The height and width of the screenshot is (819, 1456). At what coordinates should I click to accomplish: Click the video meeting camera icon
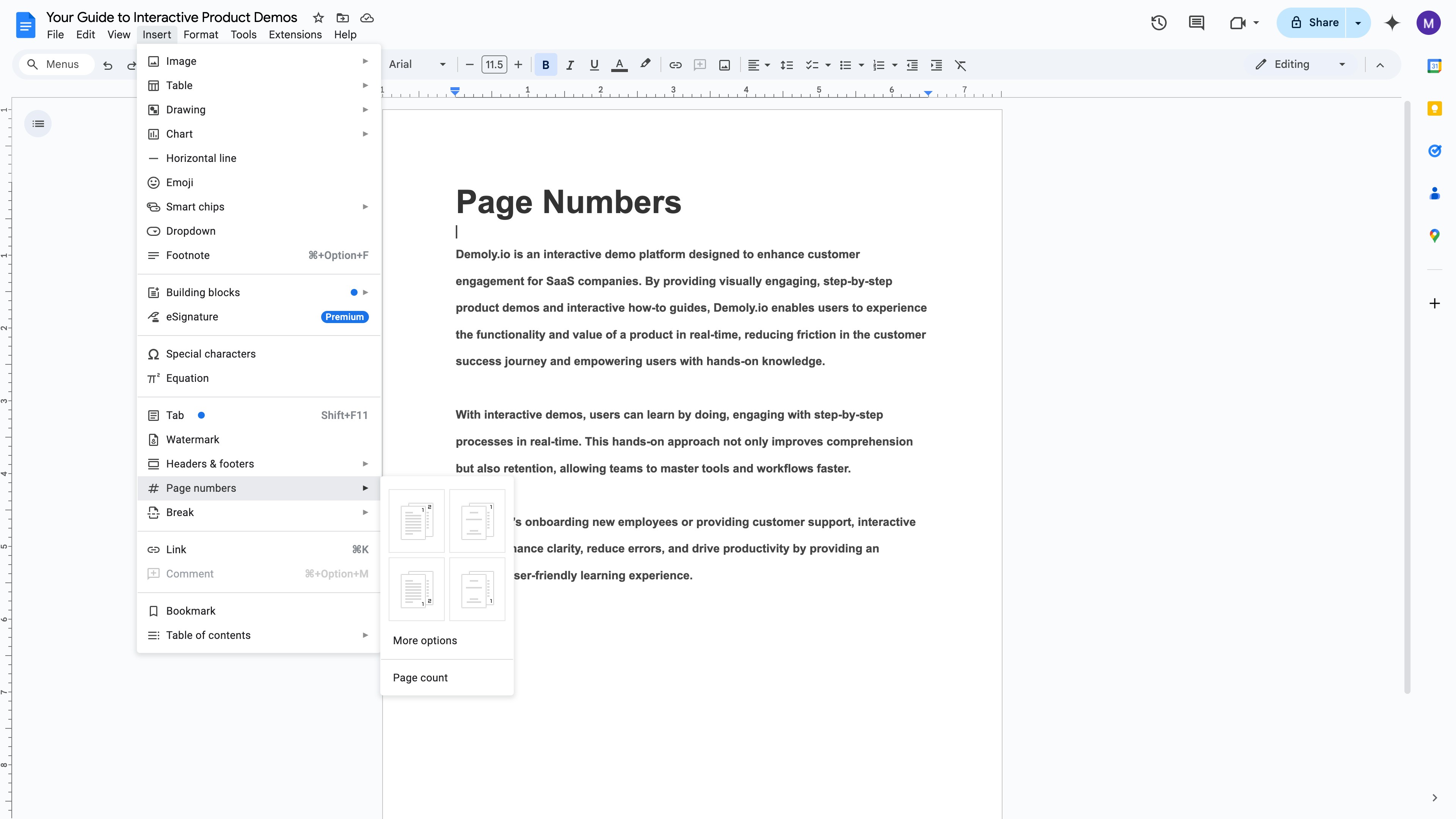point(1237,23)
